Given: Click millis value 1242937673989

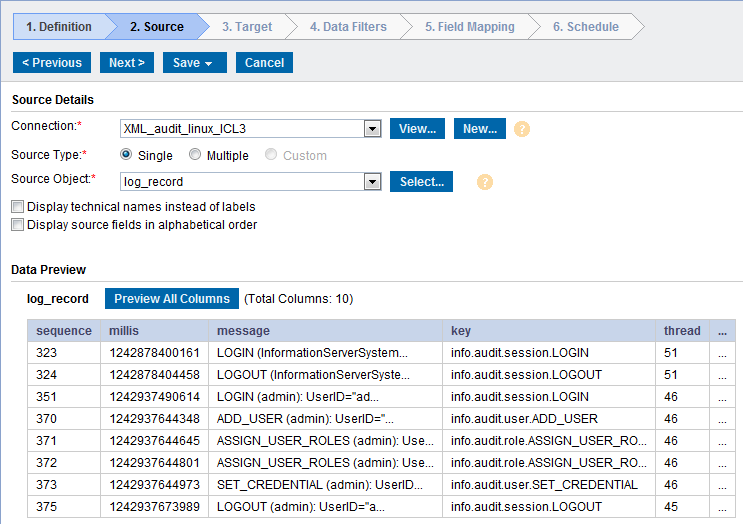Looking at the screenshot, I should coord(154,507).
